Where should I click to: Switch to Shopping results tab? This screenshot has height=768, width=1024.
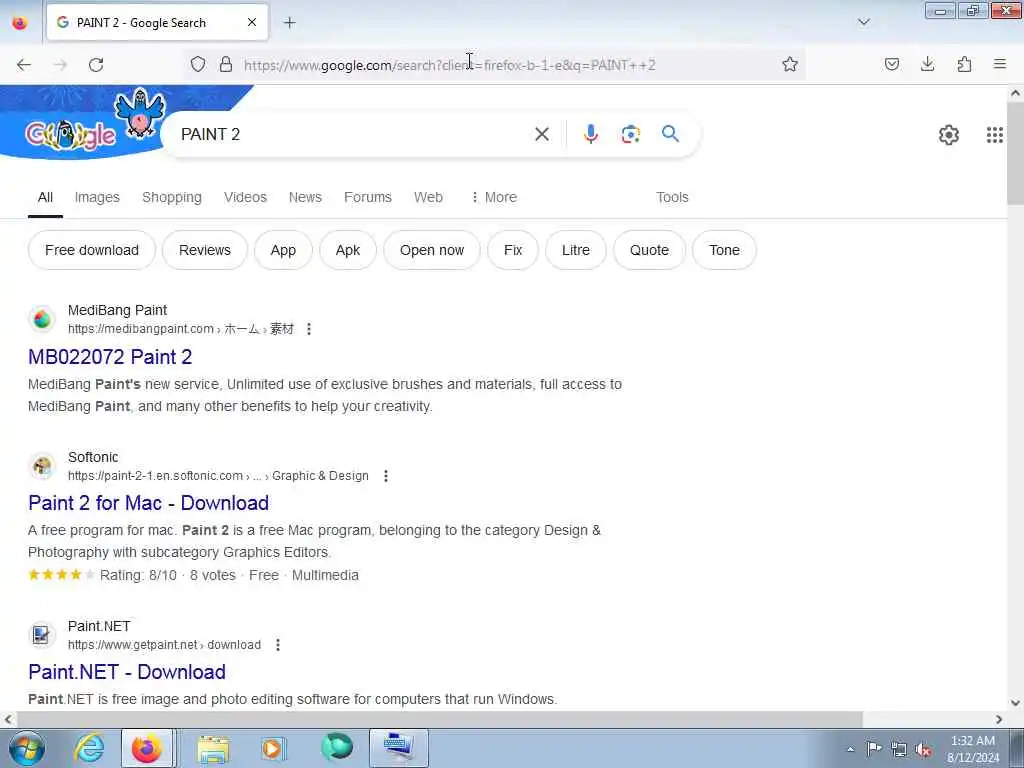(172, 197)
